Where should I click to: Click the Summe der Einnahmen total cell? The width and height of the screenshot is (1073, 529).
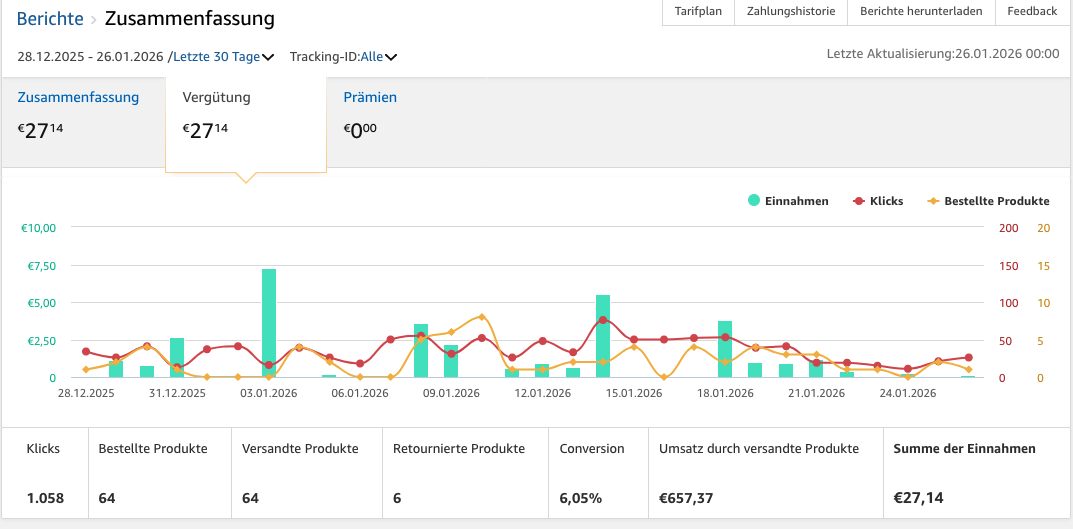click(x=964, y=474)
